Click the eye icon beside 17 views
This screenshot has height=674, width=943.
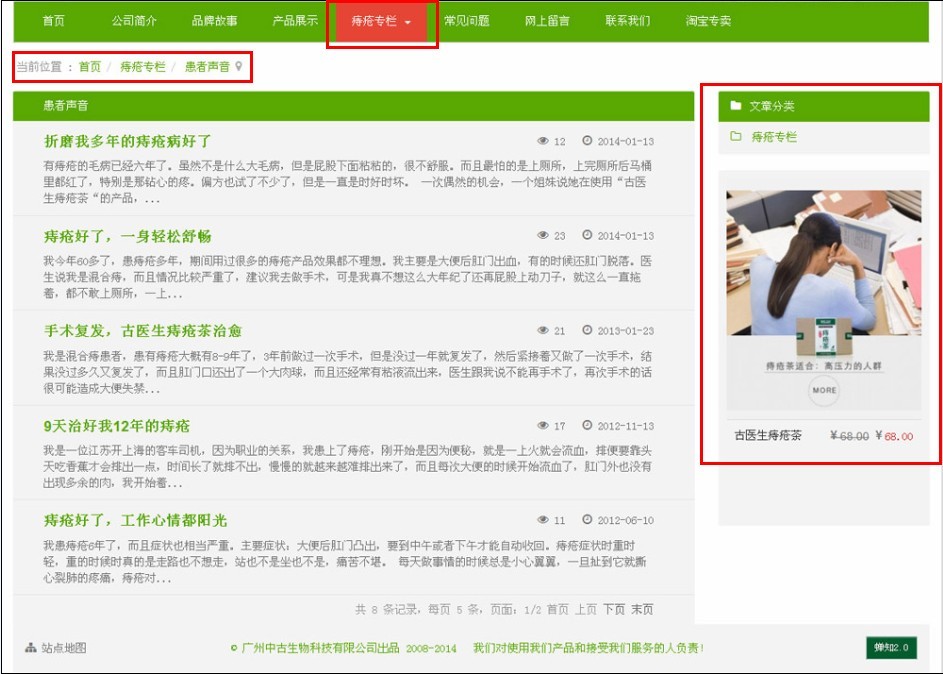click(x=542, y=426)
